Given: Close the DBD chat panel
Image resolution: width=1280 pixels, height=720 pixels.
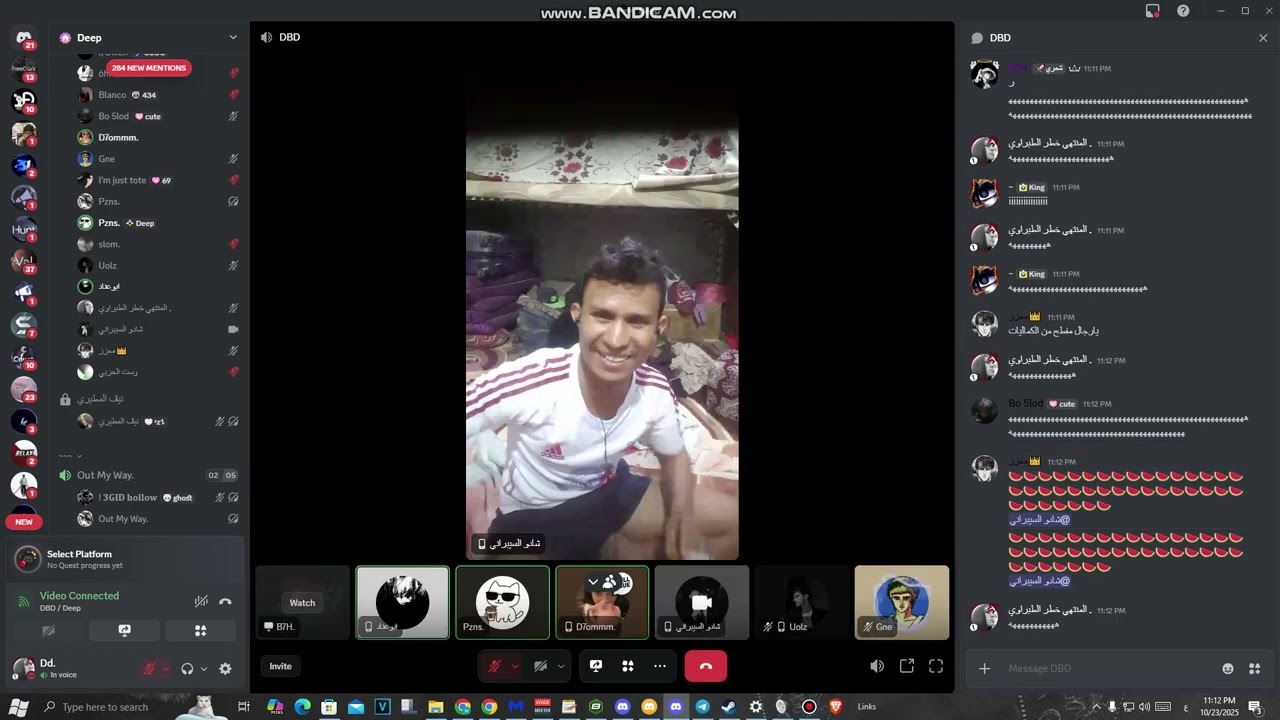Looking at the screenshot, I should [x=1263, y=38].
